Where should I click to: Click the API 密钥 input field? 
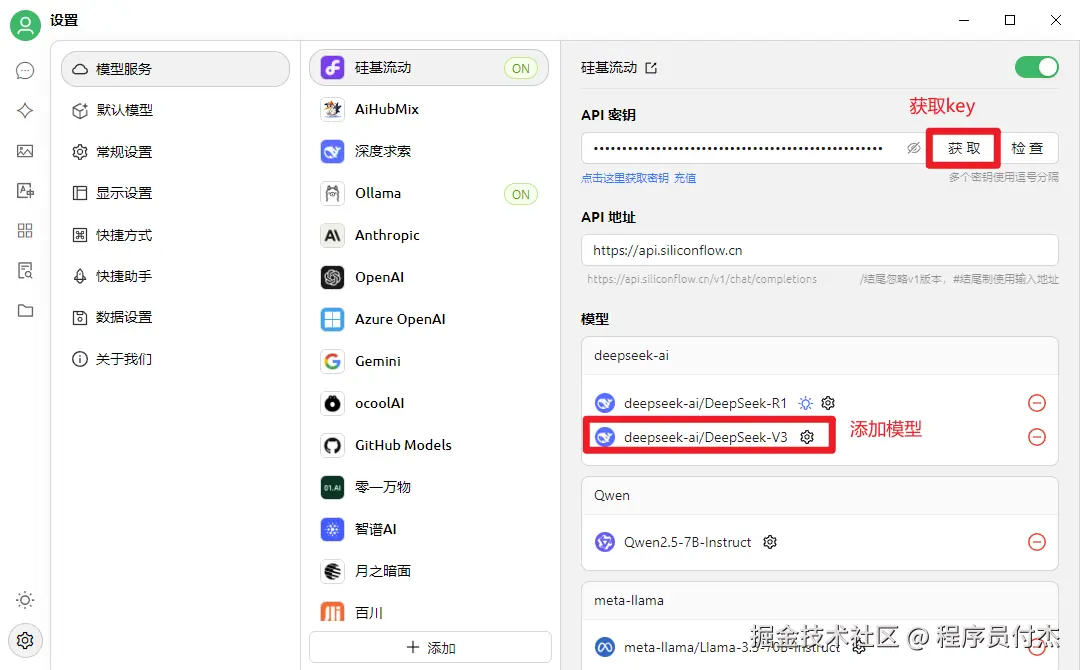click(740, 148)
